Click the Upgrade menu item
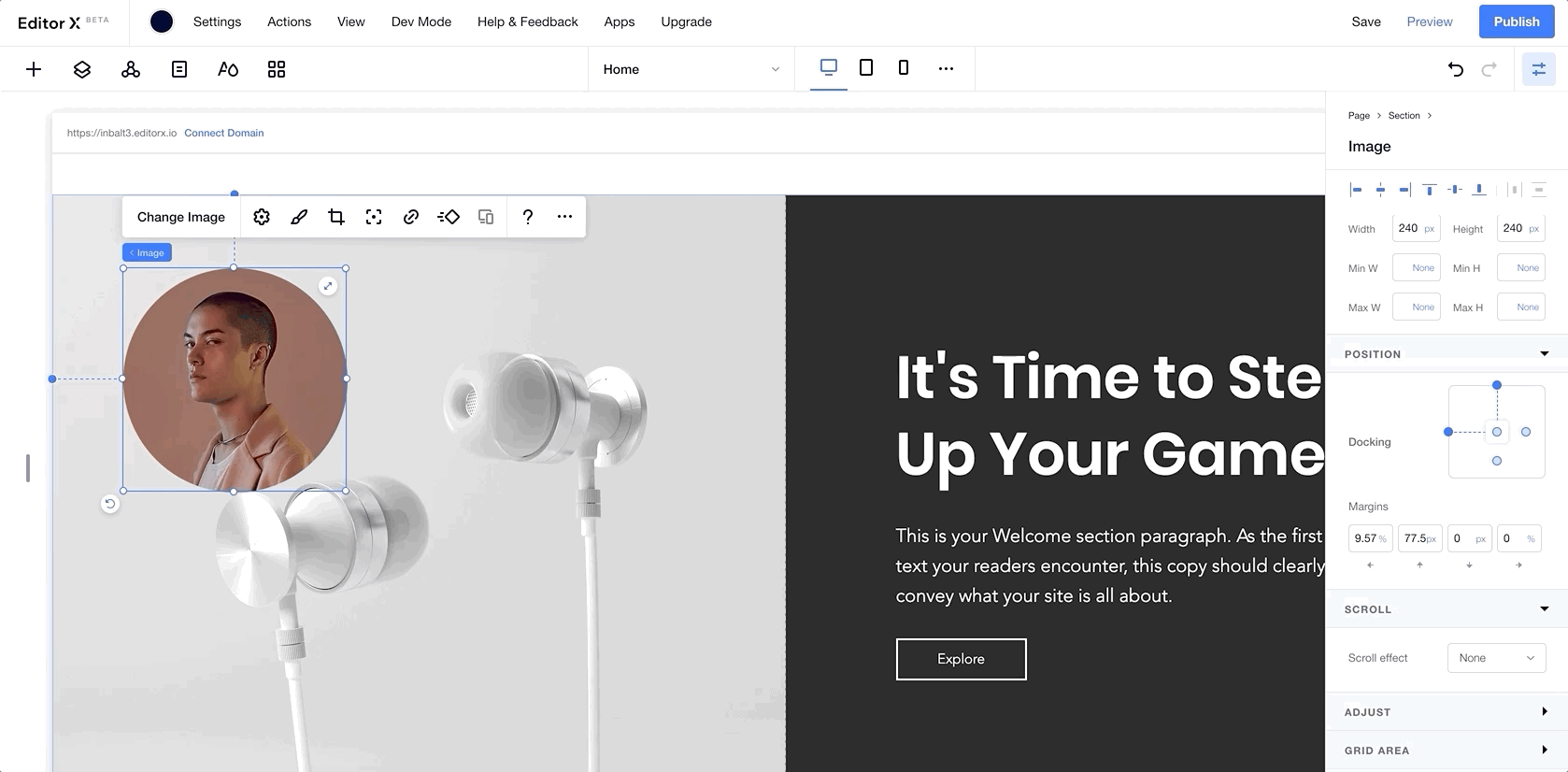Screen dimensions: 1568x772 coord(686,21)
